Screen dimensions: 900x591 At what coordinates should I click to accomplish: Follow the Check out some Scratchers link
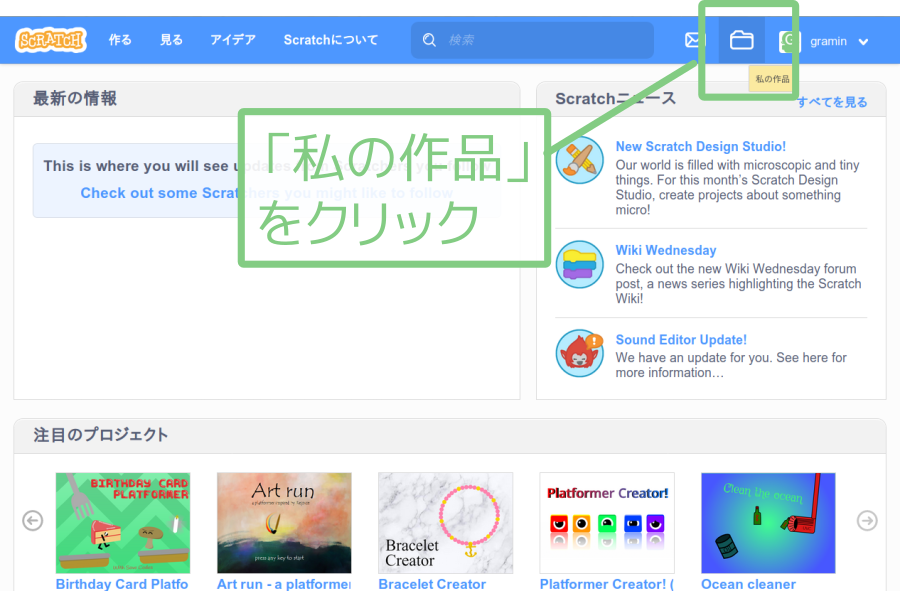pos(266,193)
